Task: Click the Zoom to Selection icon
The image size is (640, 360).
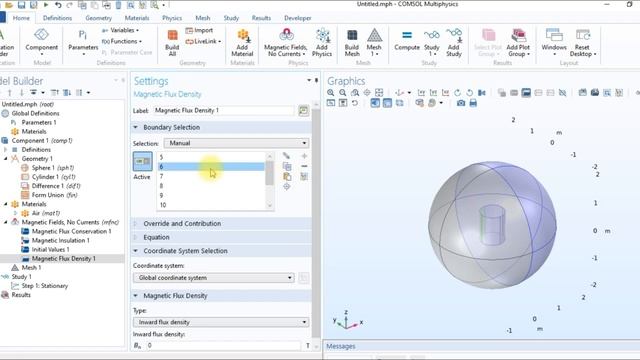Action: [x=287, y=187]
